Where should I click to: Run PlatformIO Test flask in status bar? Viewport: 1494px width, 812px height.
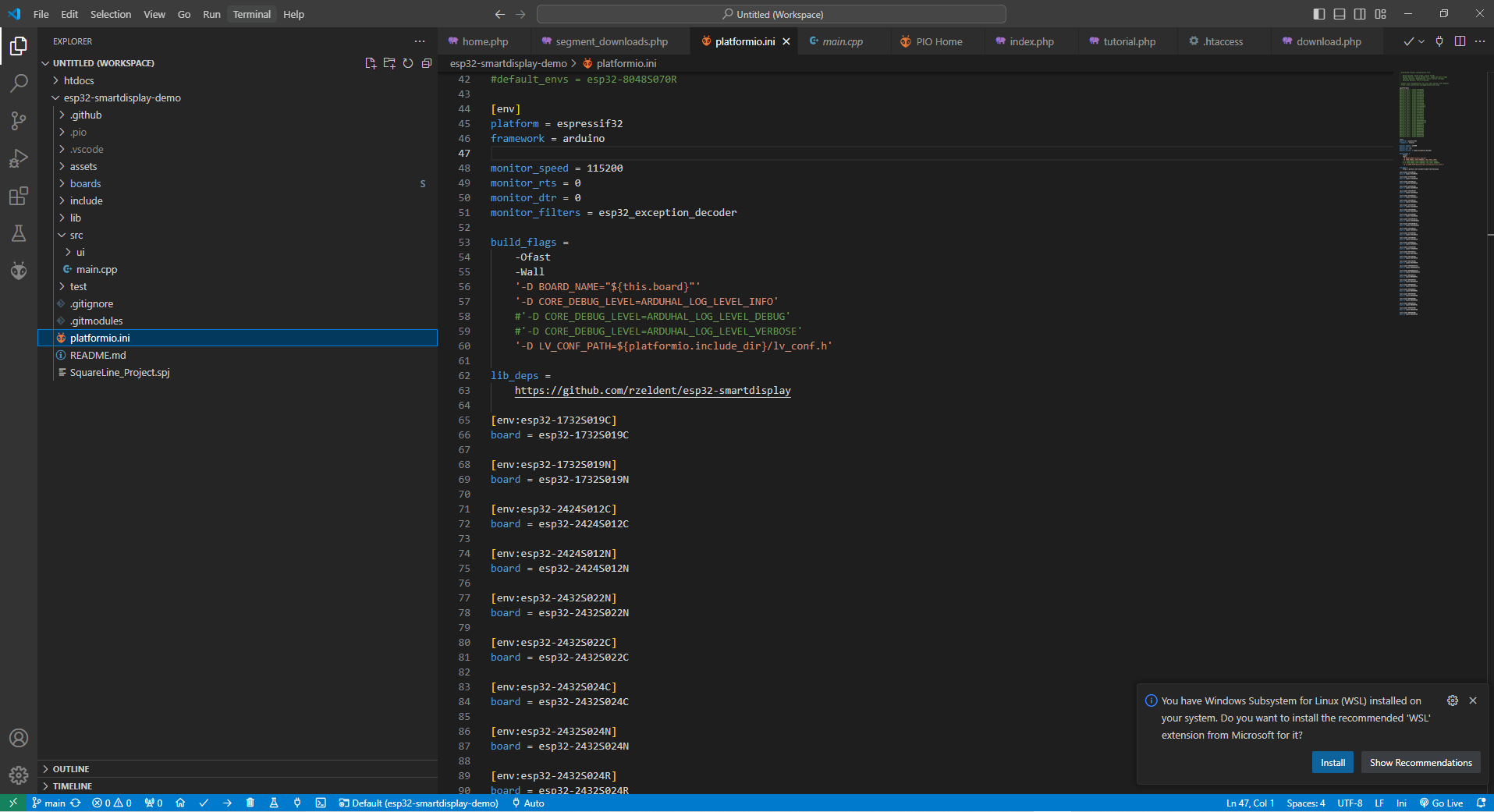(x=274, y=803)
